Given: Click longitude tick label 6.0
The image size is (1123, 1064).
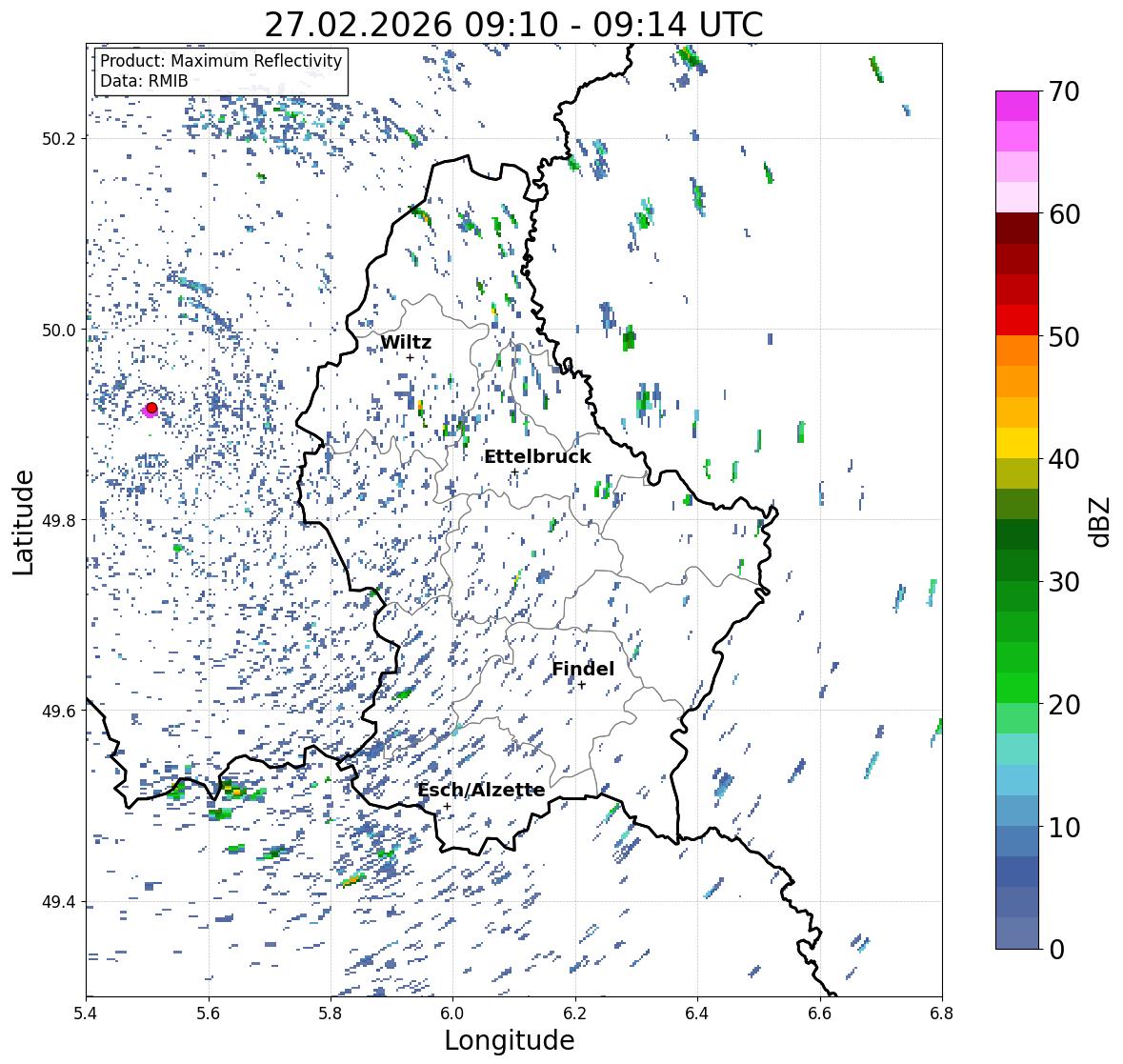Looking at the screenshot, I should 452,1014.
